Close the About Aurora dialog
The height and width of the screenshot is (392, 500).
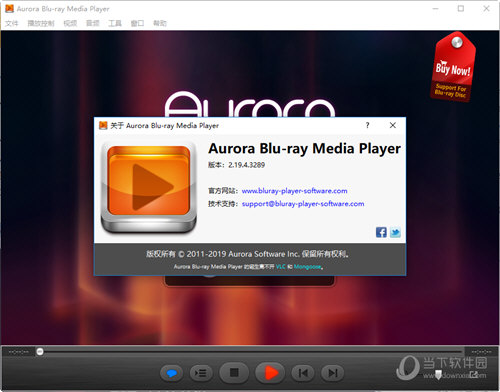393,125
